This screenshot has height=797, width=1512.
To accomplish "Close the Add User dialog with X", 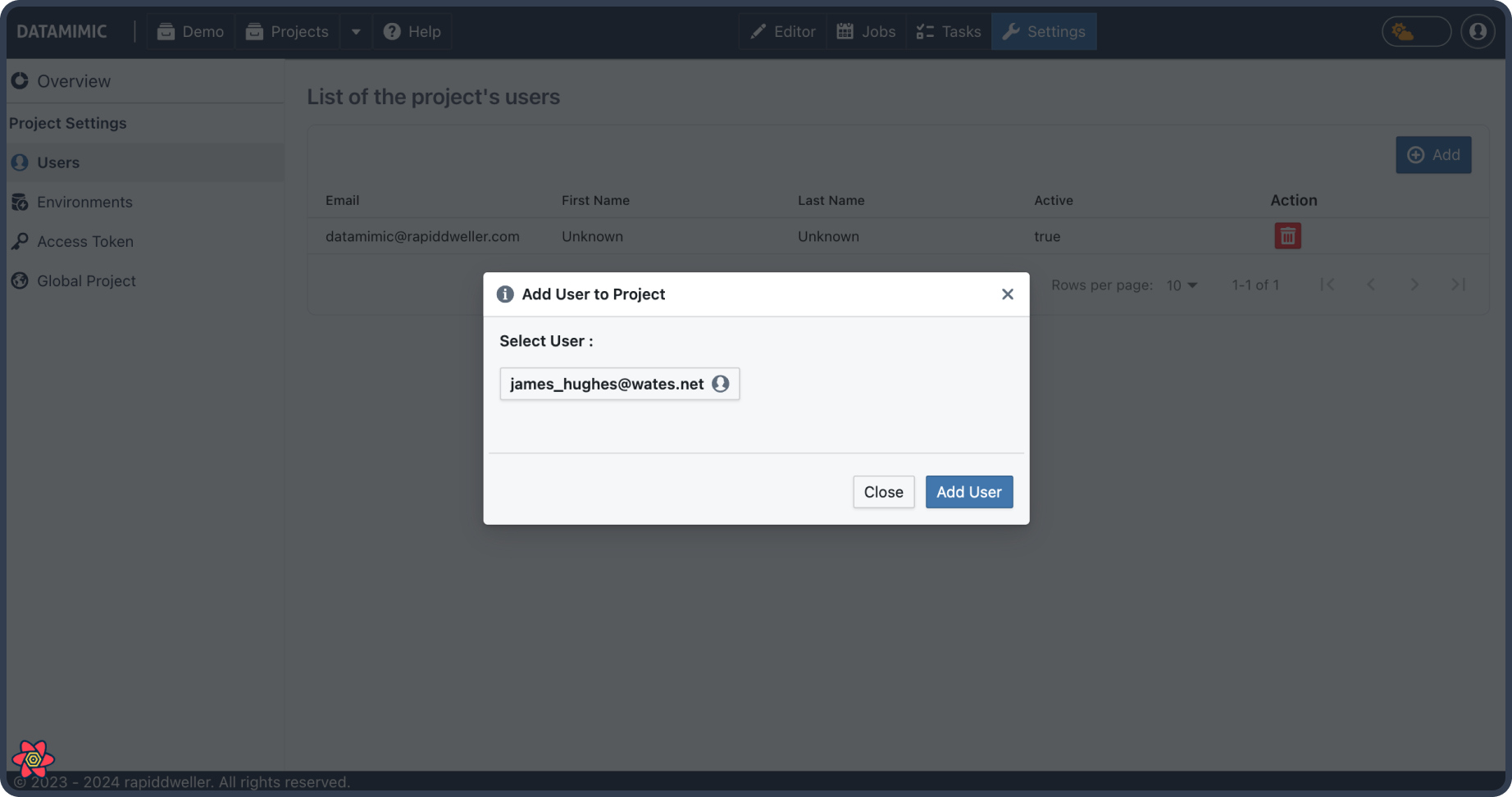I will point(1008,294).
